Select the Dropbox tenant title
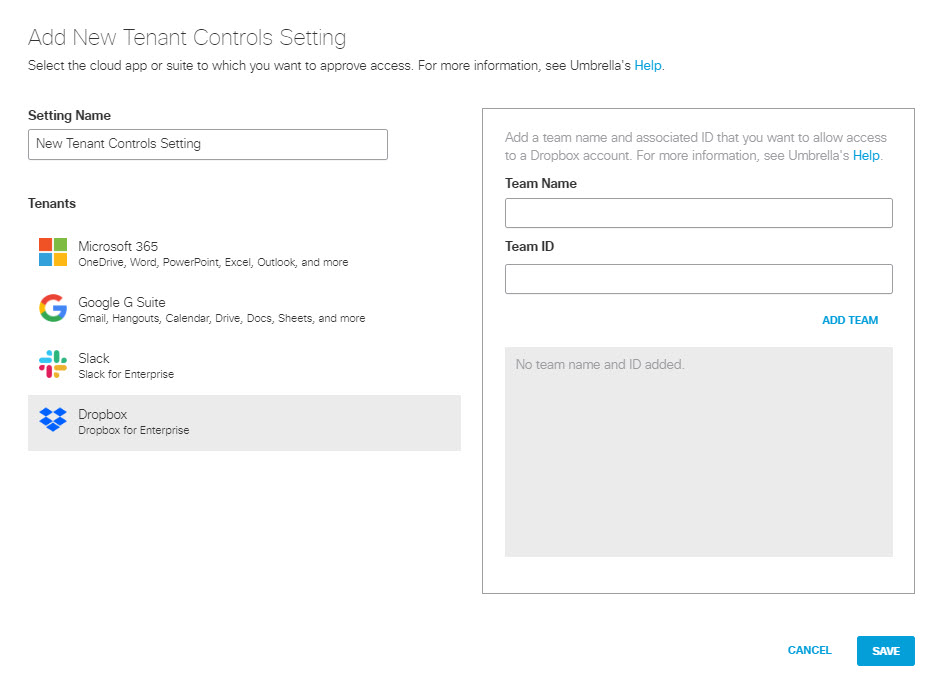Image resolution: width=943 pixels, height=695 pixels. point(102,414)
